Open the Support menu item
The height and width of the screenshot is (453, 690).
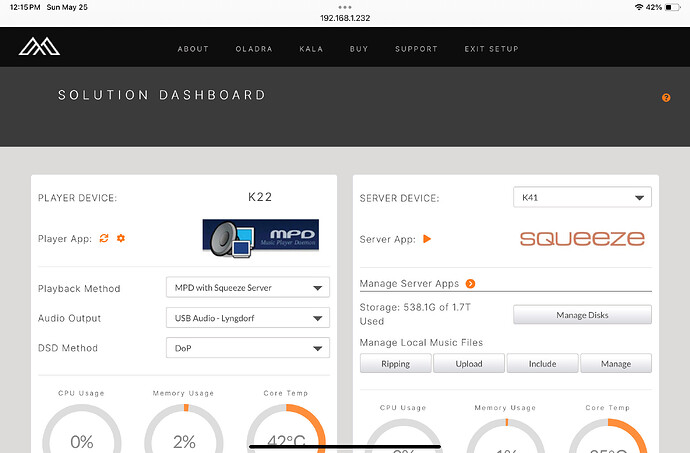coord(416,49)
